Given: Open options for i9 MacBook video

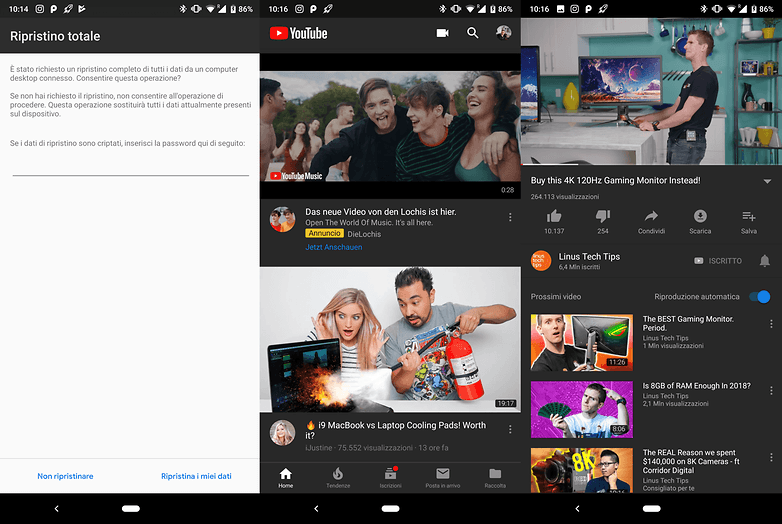Looking at the screenshot, I should pyautogui.click(x=510, y=429).
